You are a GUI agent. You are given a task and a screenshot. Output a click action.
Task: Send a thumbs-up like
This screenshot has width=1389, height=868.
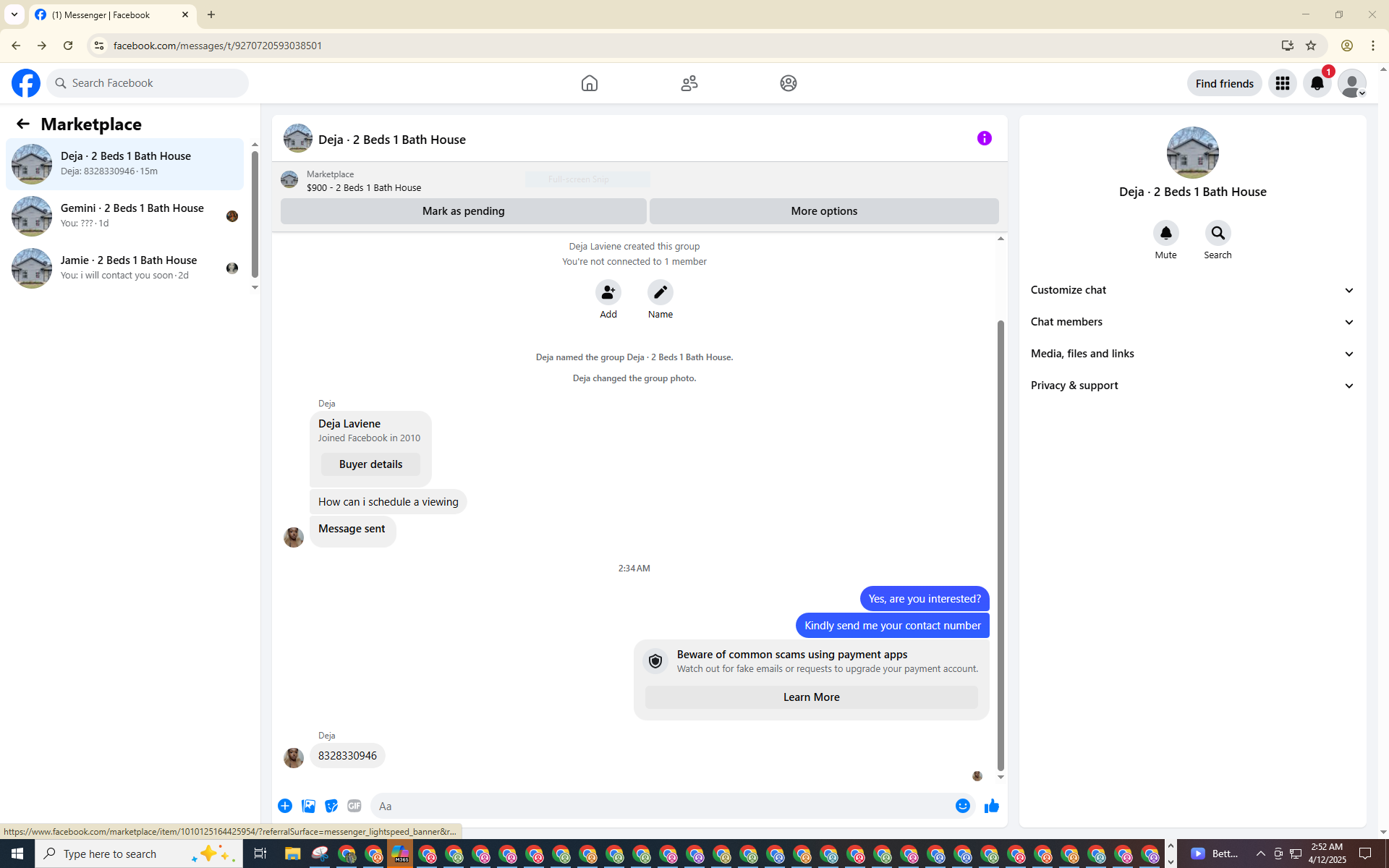[992, 806]
